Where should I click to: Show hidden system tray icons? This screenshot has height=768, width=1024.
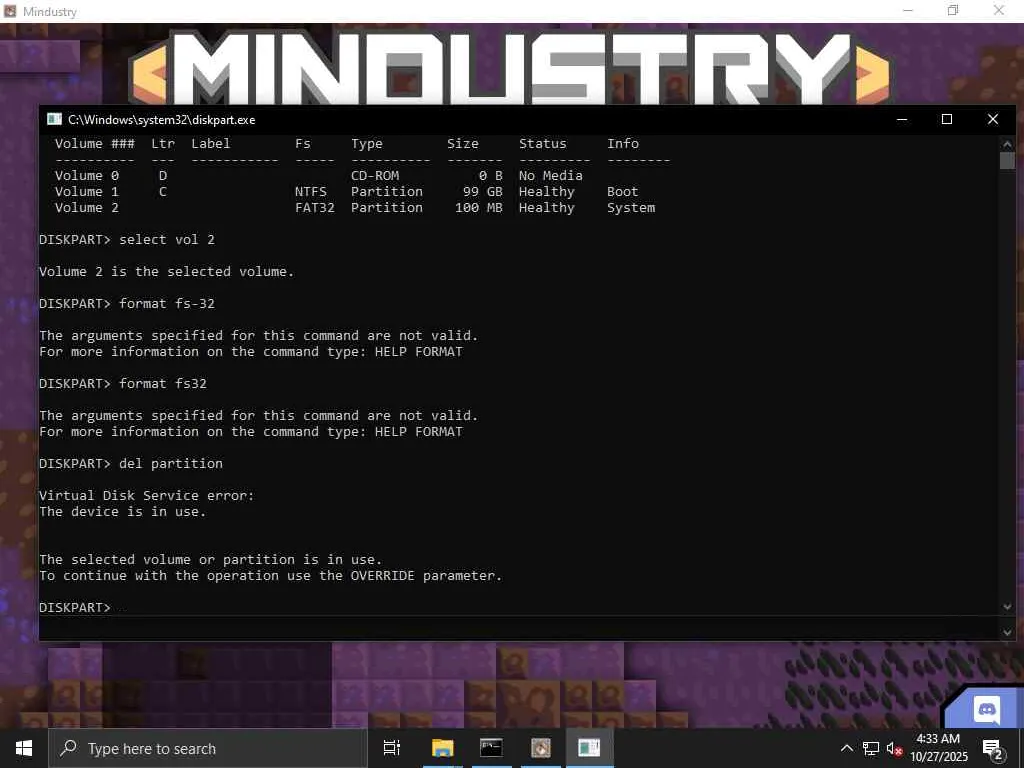click(846, 748)
